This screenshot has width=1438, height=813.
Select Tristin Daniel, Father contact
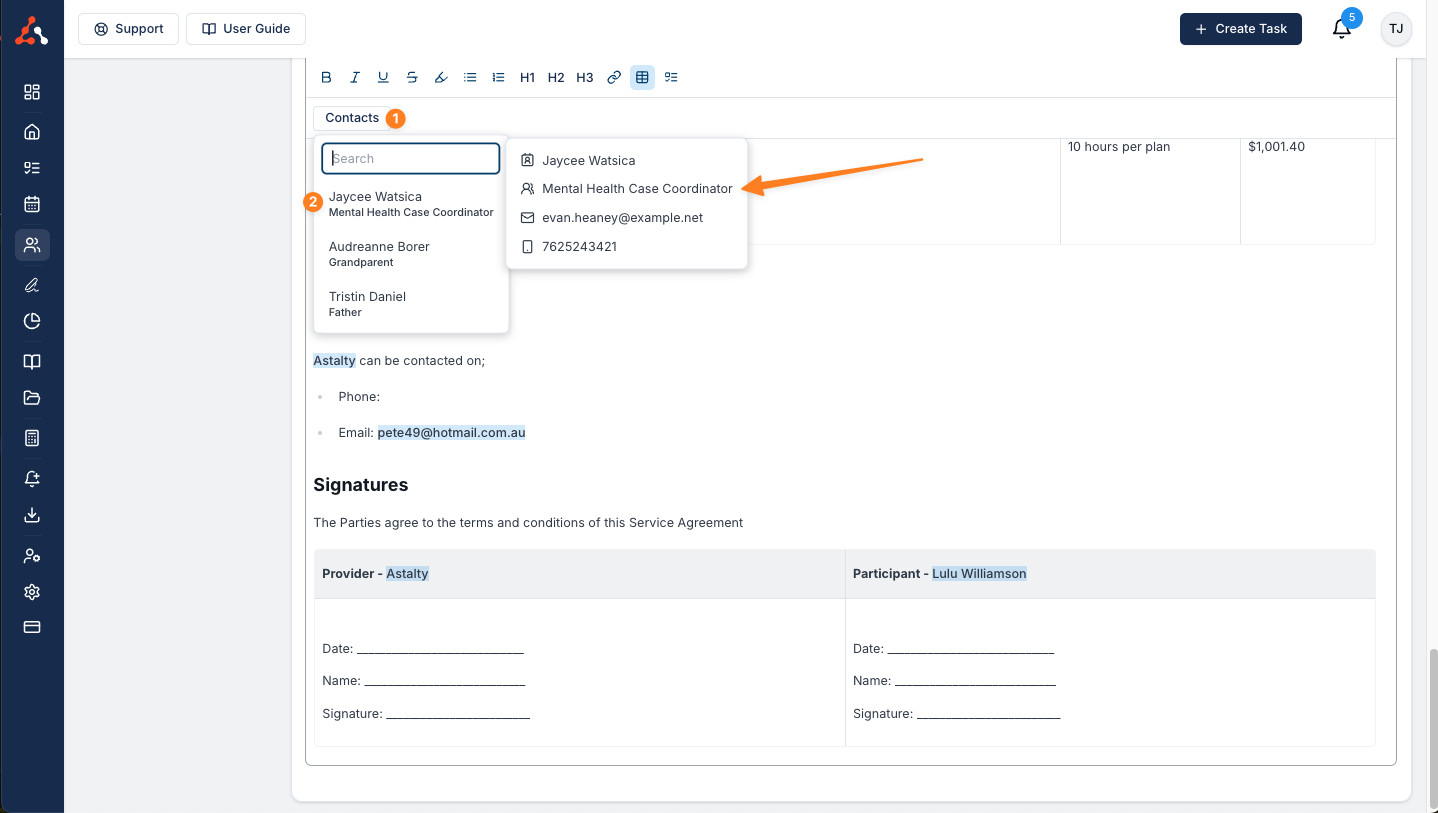tap(411, 304)
